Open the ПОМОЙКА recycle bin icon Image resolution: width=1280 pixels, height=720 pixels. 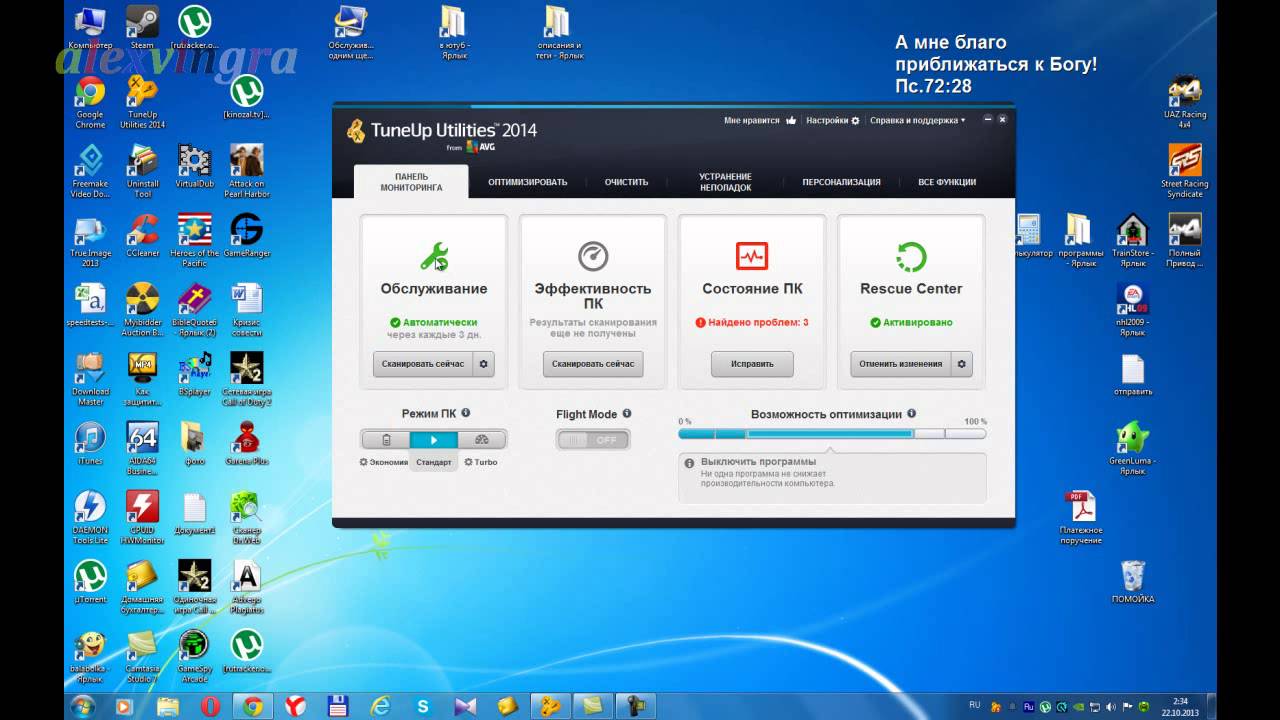(x=1132, y=582)
